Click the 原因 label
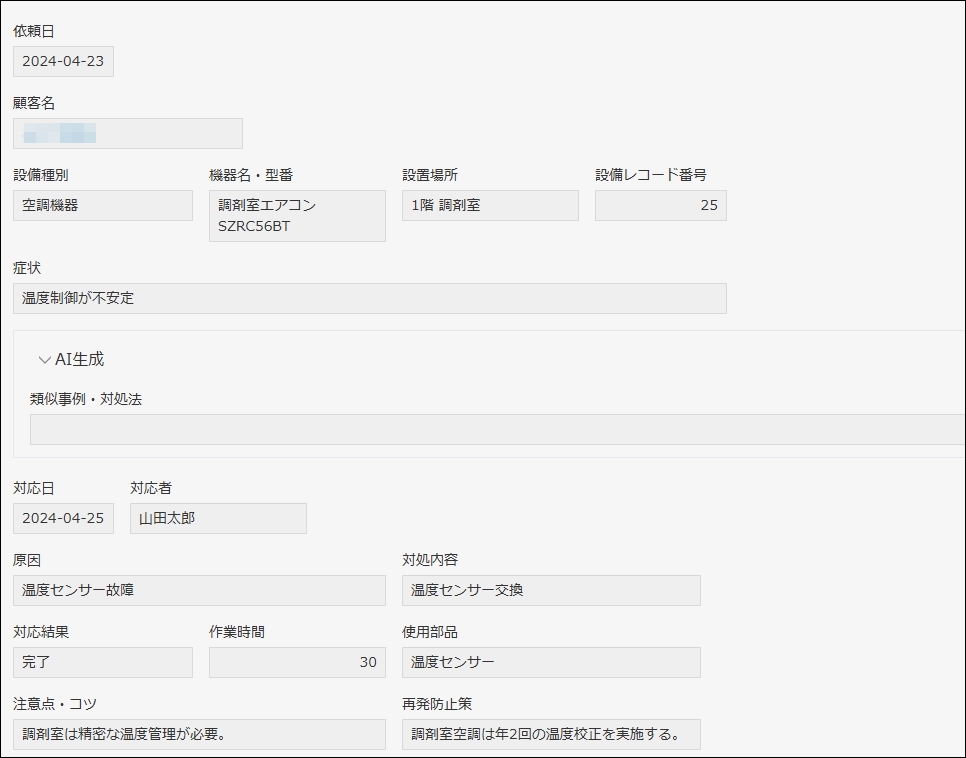Image resolution: width=966 pixels, height=758 pixels. click(27, 560)
